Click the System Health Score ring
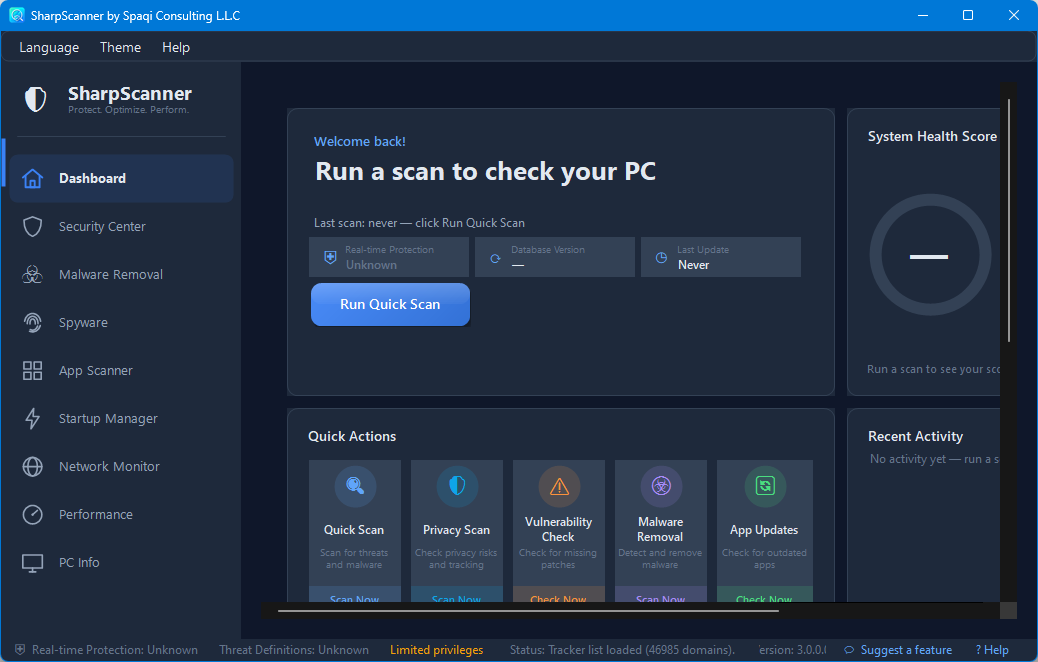1038x662 pixels. [930, 255]
